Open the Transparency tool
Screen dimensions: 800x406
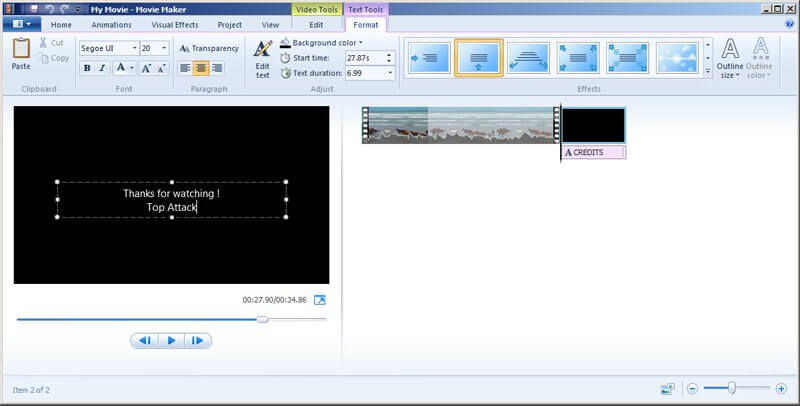(209, 48)
